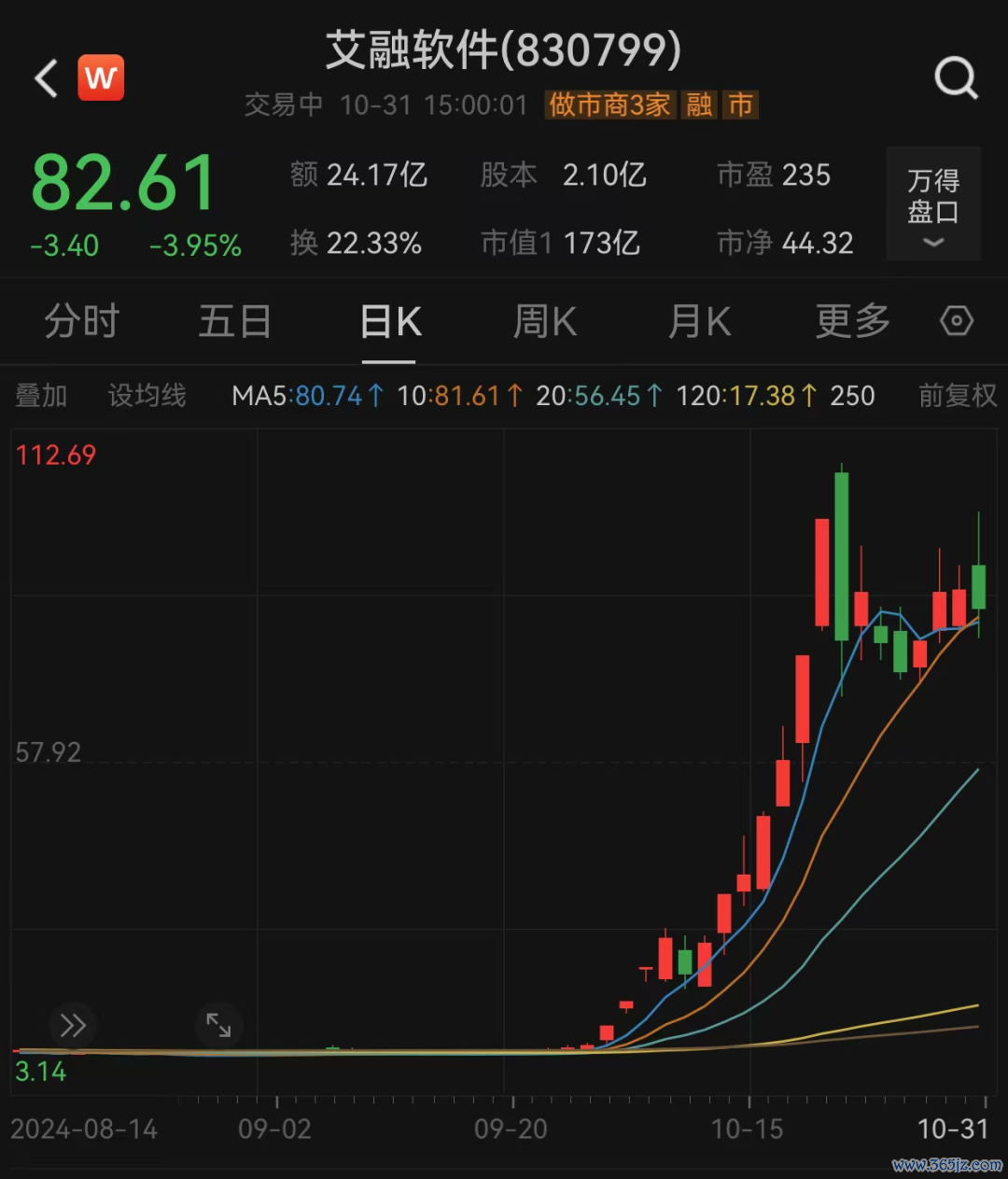The image size is (1008, 1179).
Task: Tap the 57.92 mid price label
Action: 49,752
